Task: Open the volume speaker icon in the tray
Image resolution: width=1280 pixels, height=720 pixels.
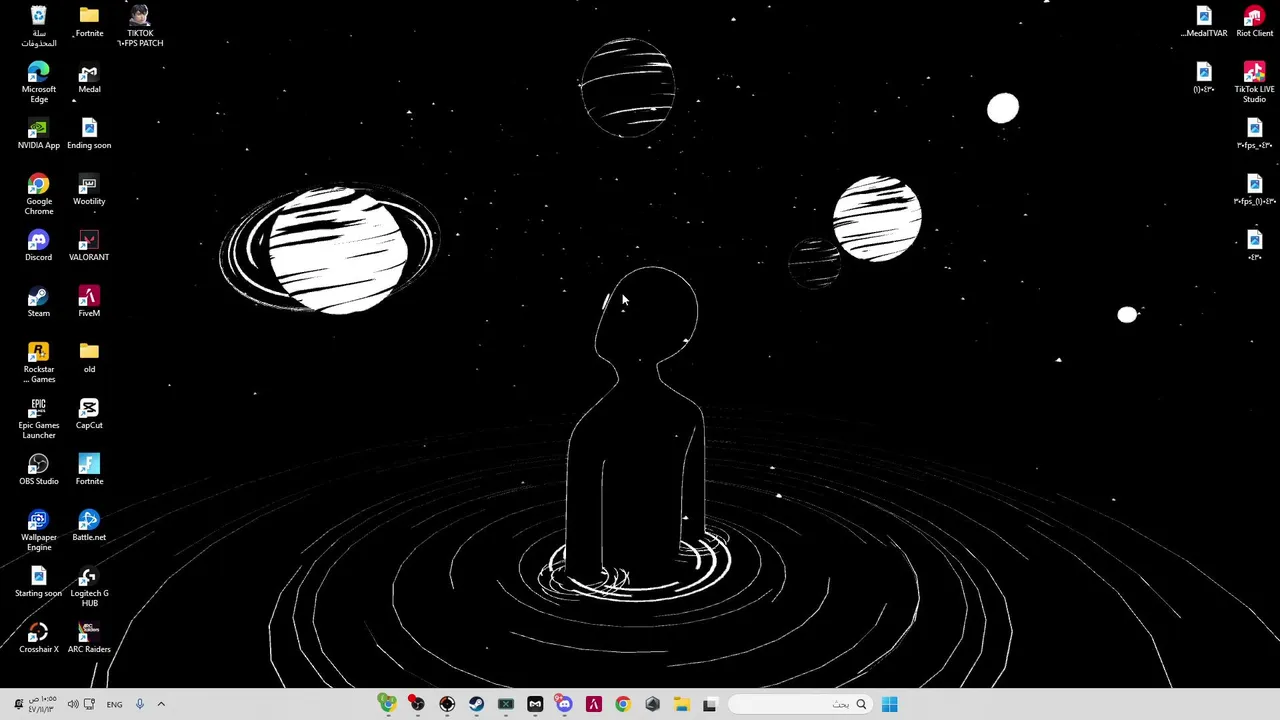Action: coord(72,704)
